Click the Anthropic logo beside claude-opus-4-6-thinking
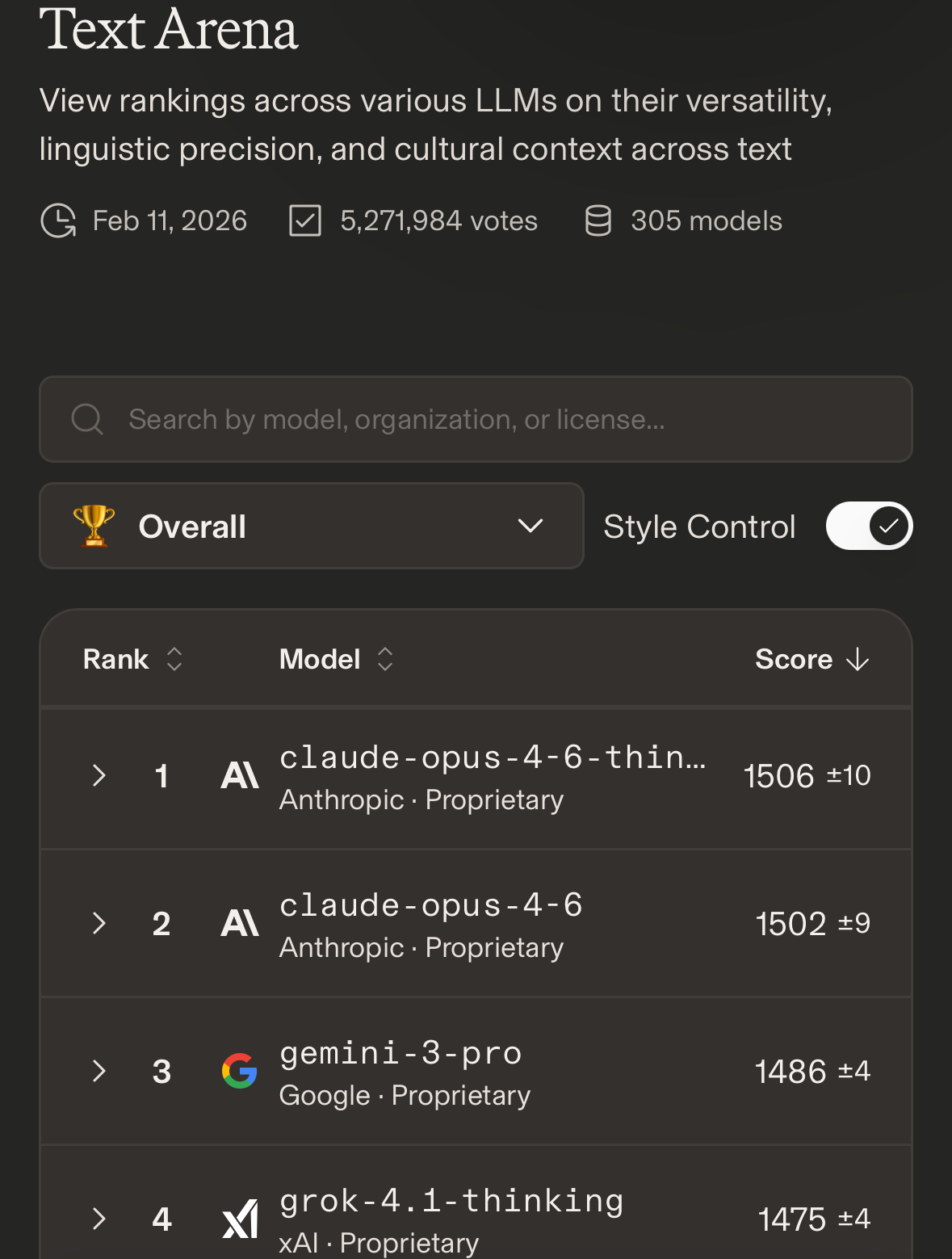This screenshot has height=1259, width=952. pos(240,776)
